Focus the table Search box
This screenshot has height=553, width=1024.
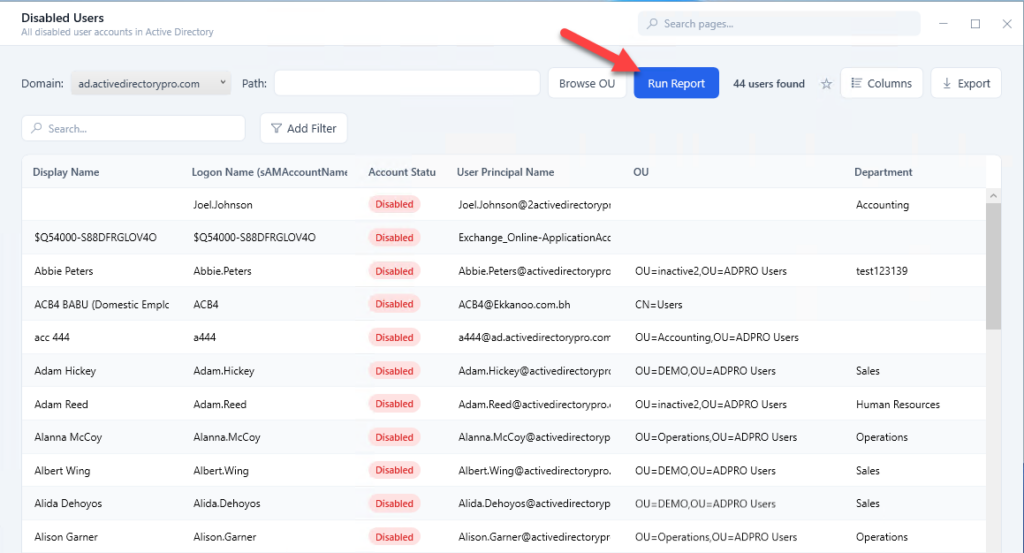(x=134, y=128)
